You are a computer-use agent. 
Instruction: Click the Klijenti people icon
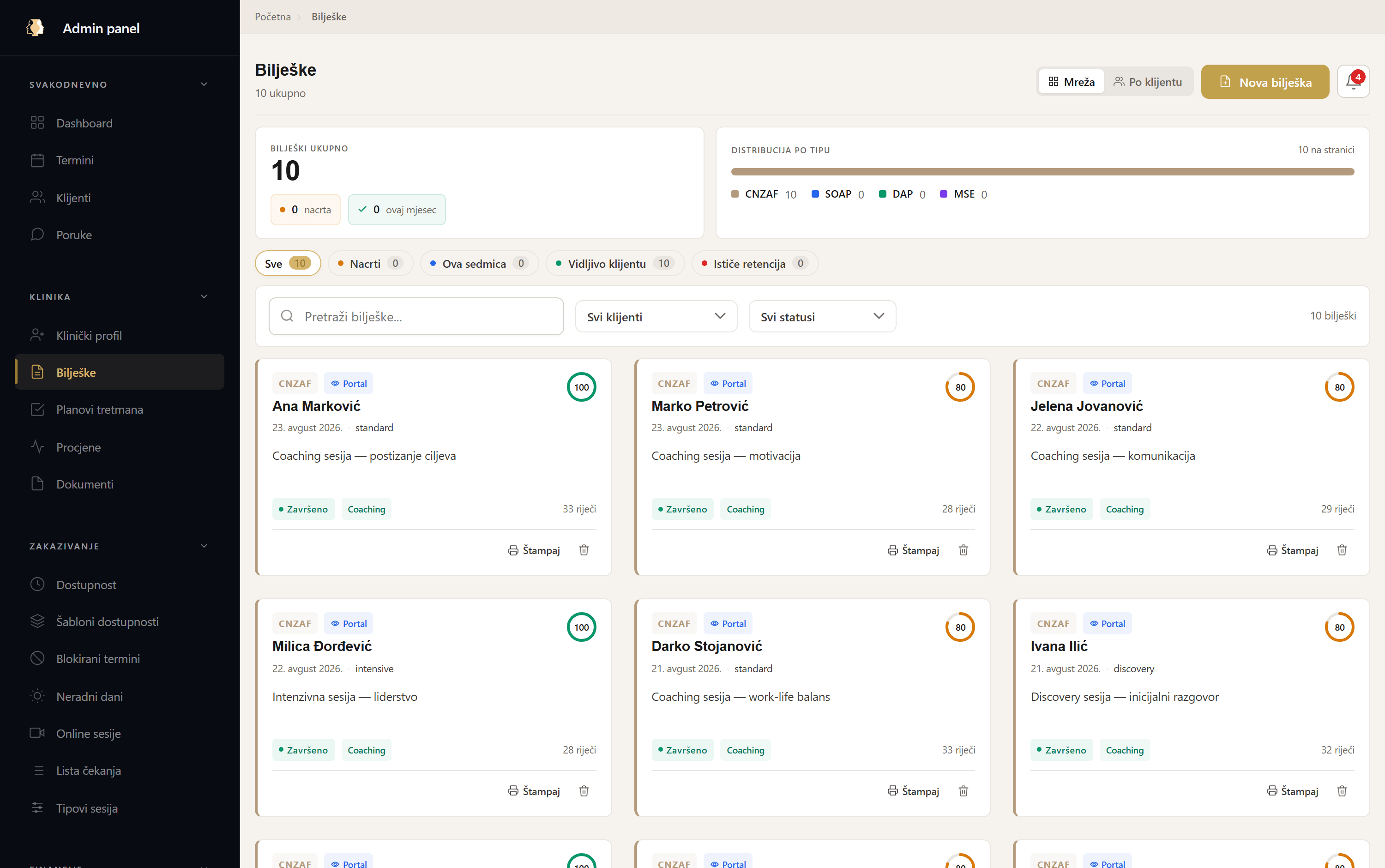point(37,198)
